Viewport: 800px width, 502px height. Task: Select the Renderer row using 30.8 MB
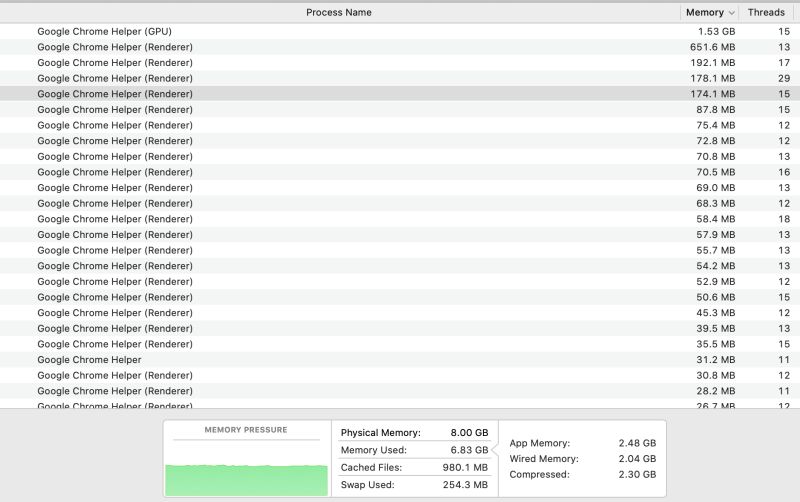tap(400, 375)
